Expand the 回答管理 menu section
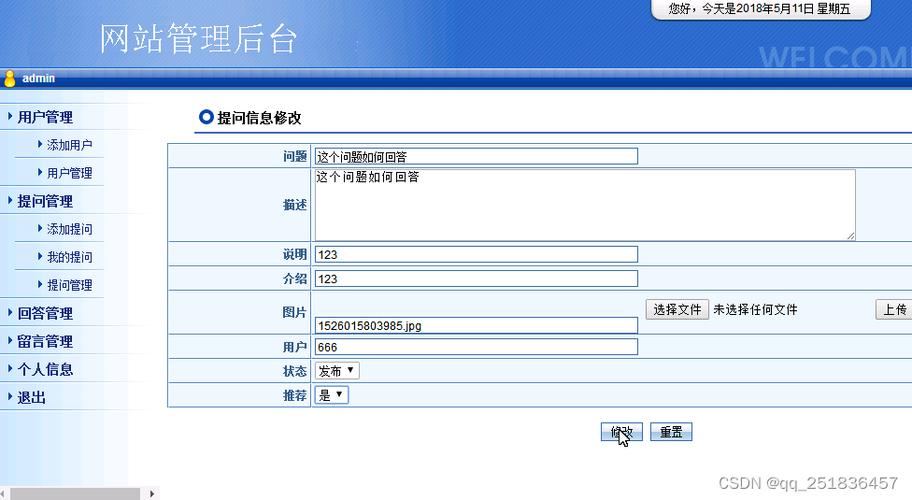The image size is (912, 500). tap(45, 313)
